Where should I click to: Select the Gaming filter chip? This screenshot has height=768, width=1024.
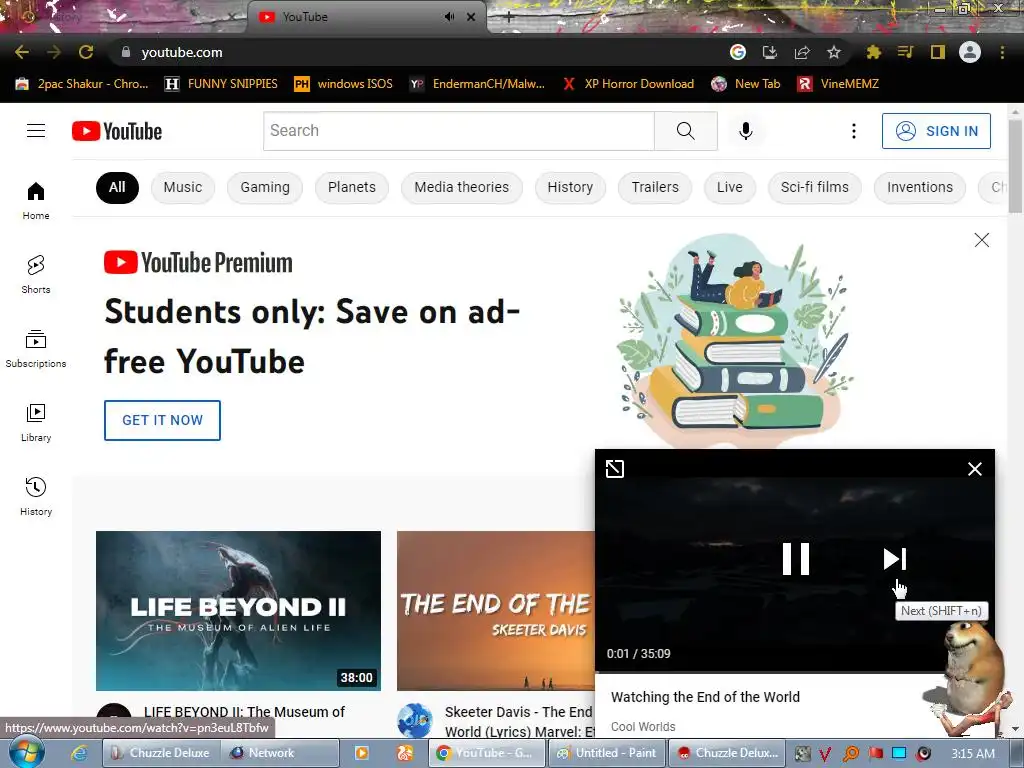click(264, 187)
